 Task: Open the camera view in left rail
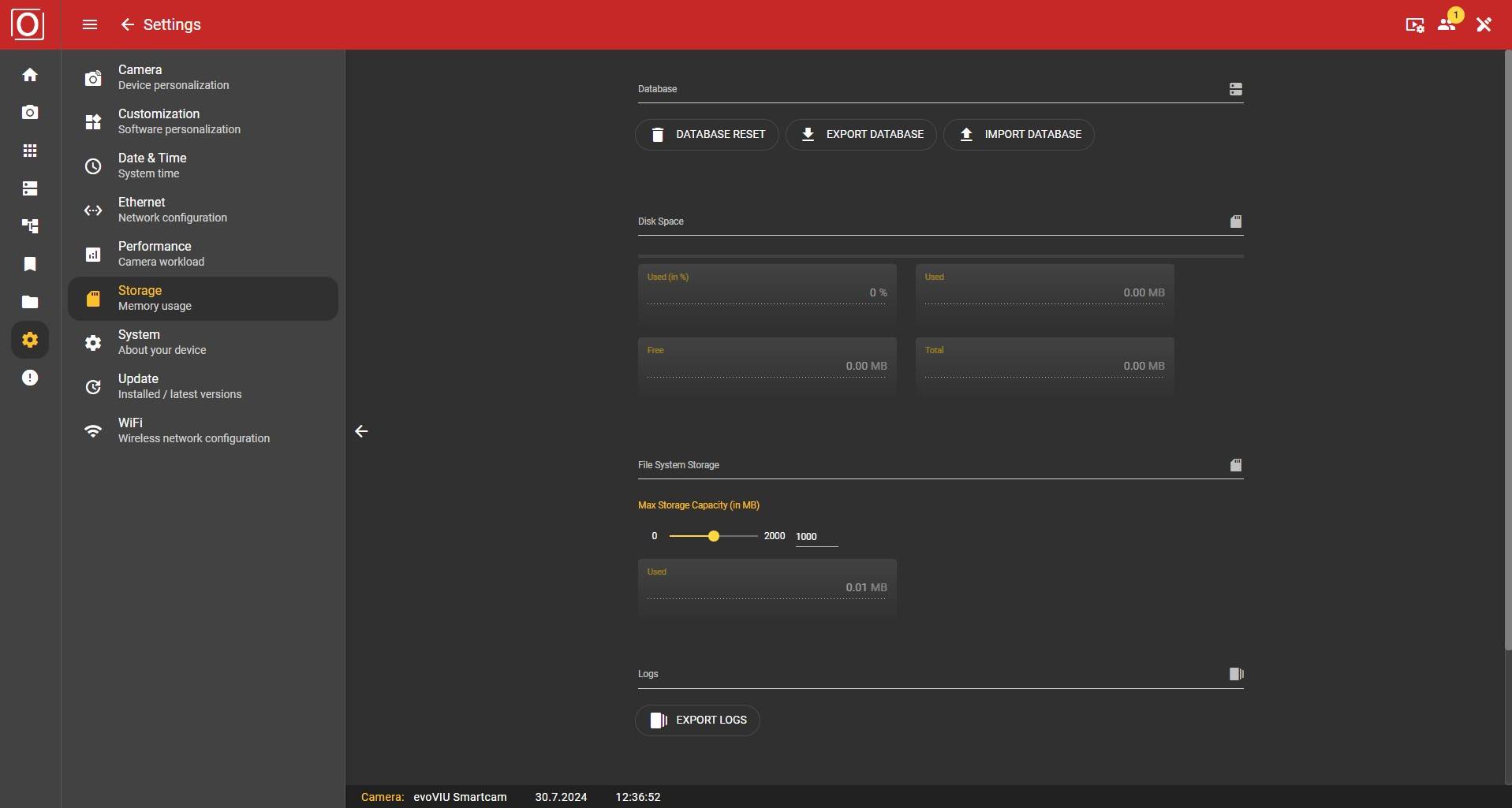30,113
